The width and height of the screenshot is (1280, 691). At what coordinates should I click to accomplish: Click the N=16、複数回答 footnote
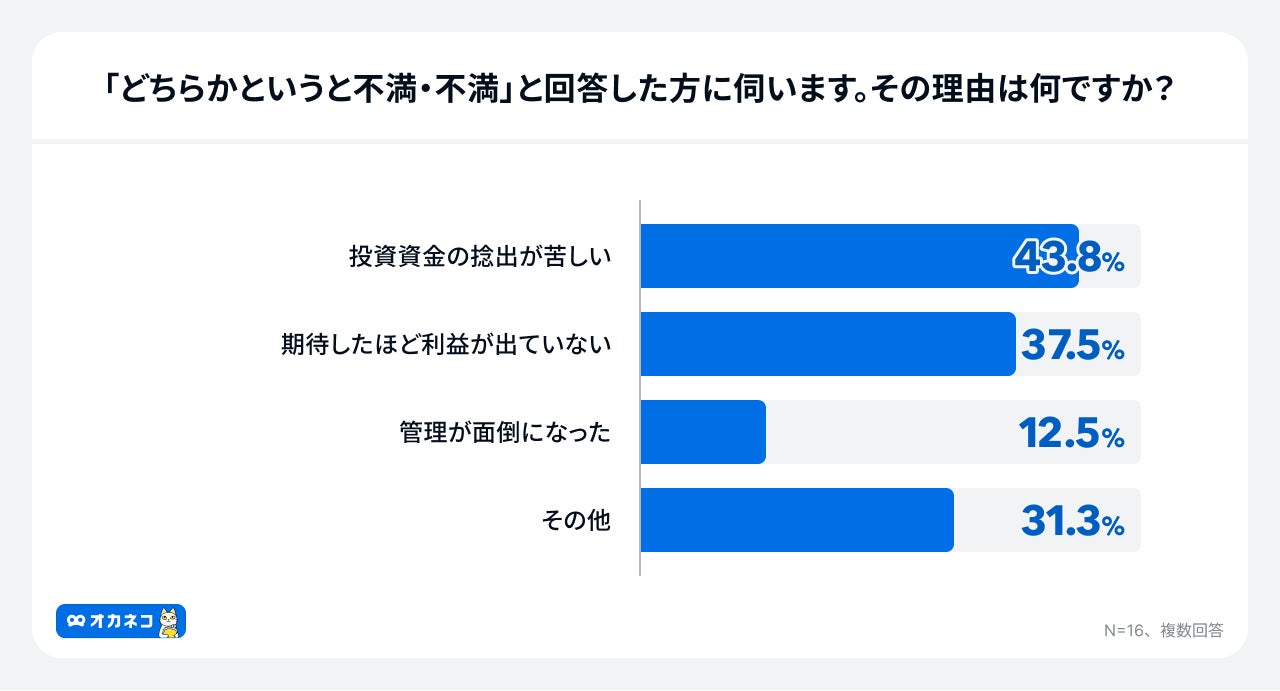(1163, 630)
